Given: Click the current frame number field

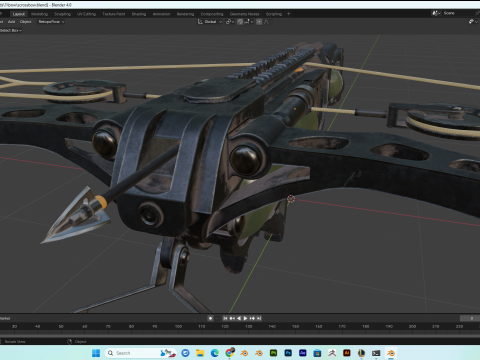Looking at the screenshot, I should point(470,318).
